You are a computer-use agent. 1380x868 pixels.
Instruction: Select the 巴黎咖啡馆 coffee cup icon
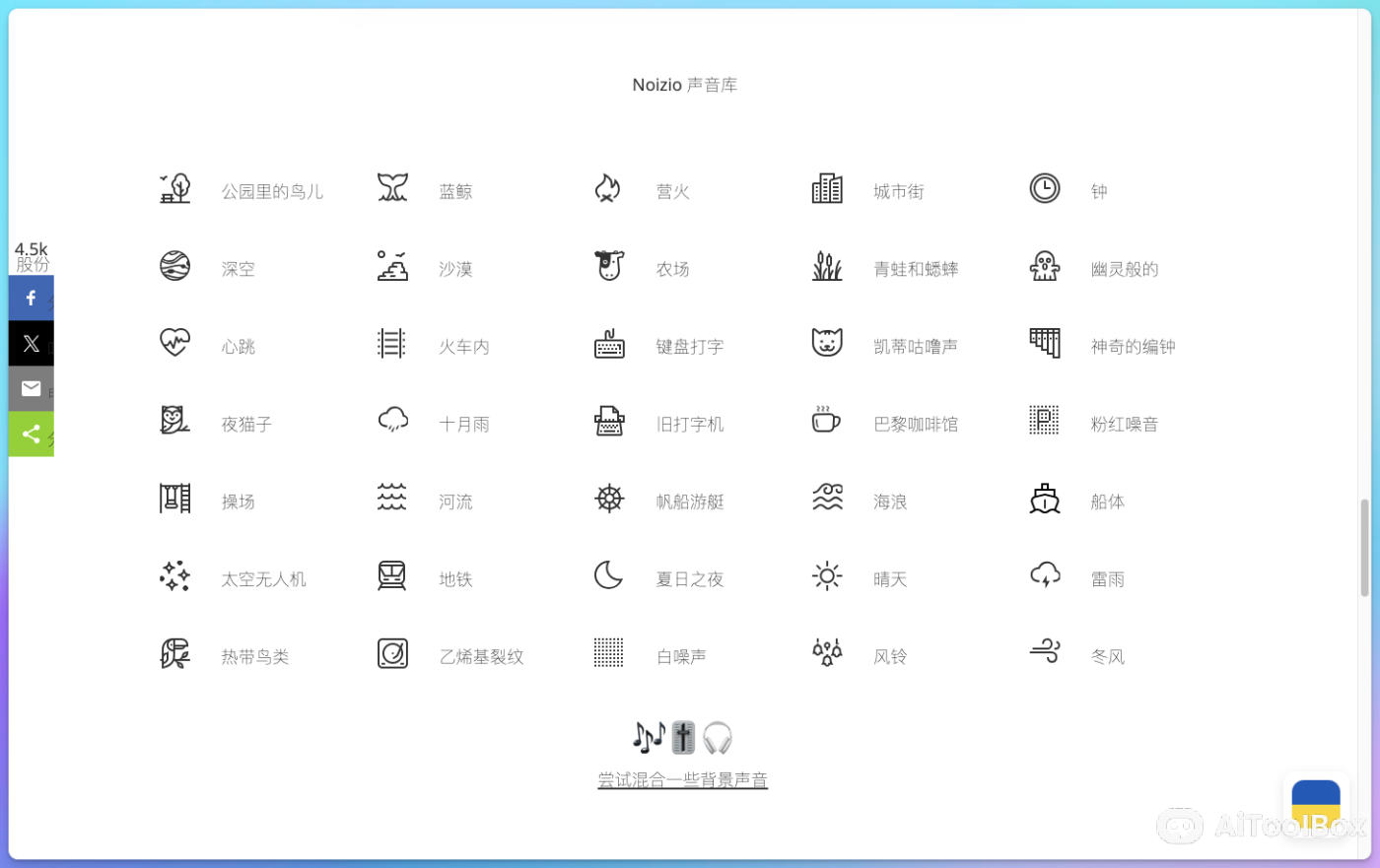pos(827,421)
